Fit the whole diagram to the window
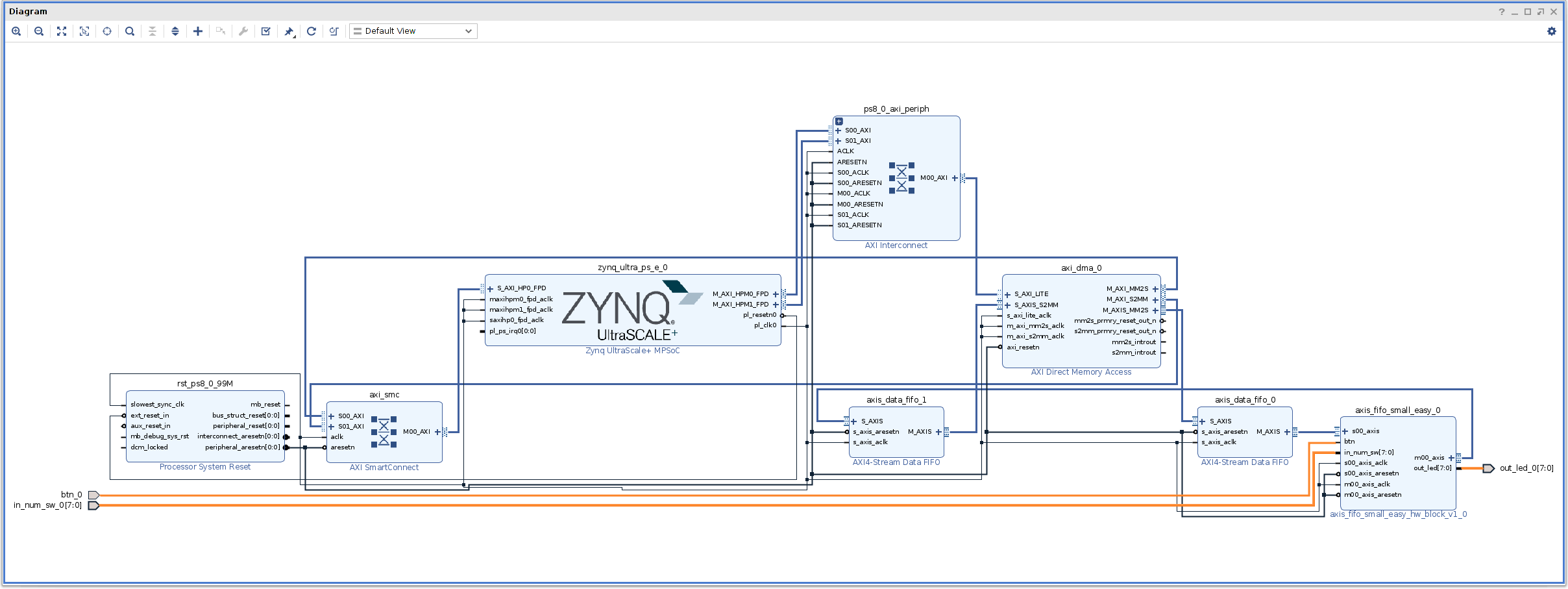 coord(62,31)
